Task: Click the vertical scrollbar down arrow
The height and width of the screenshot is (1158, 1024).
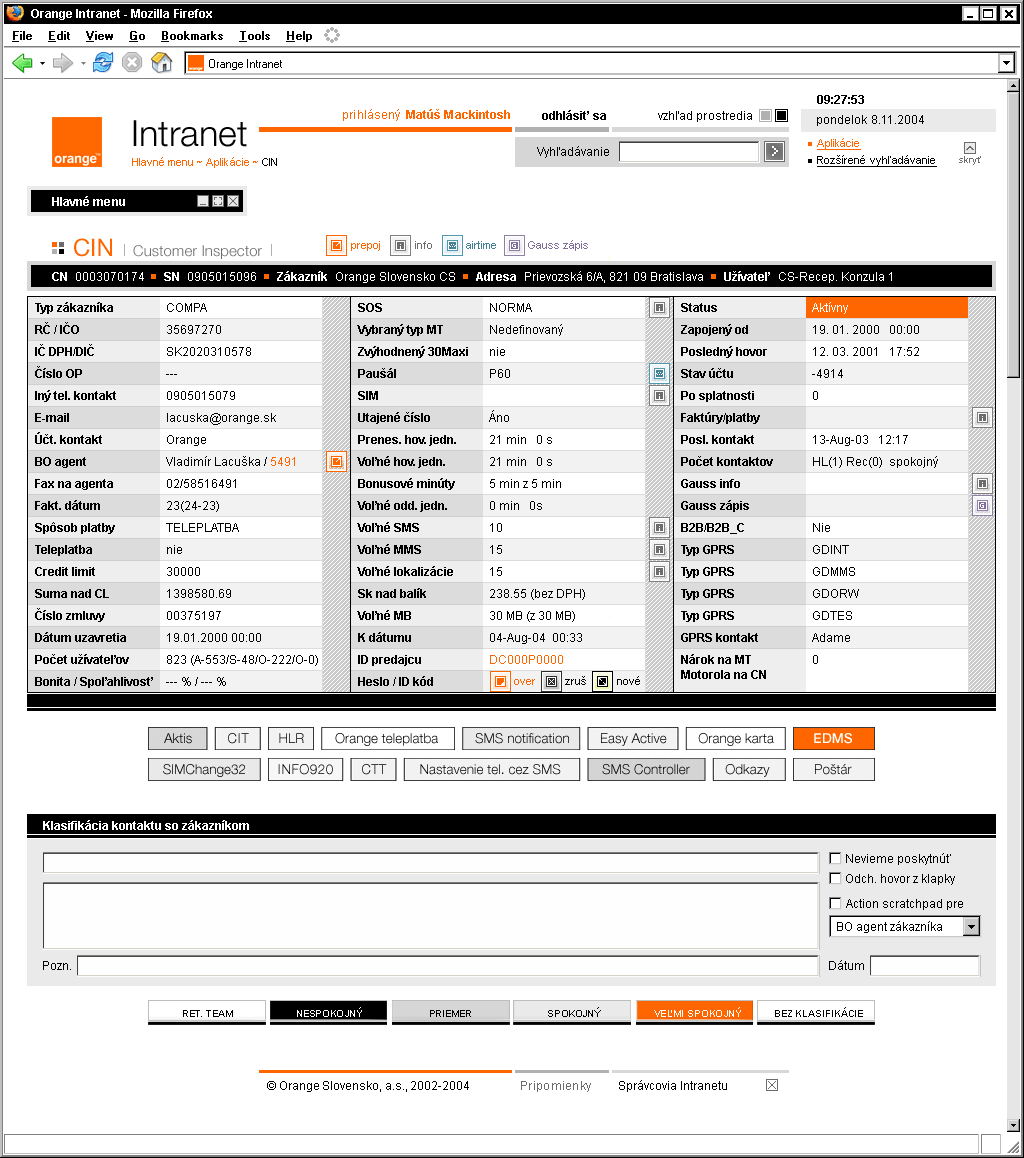Action: pyautogui.click(x=1014, y=1126)
